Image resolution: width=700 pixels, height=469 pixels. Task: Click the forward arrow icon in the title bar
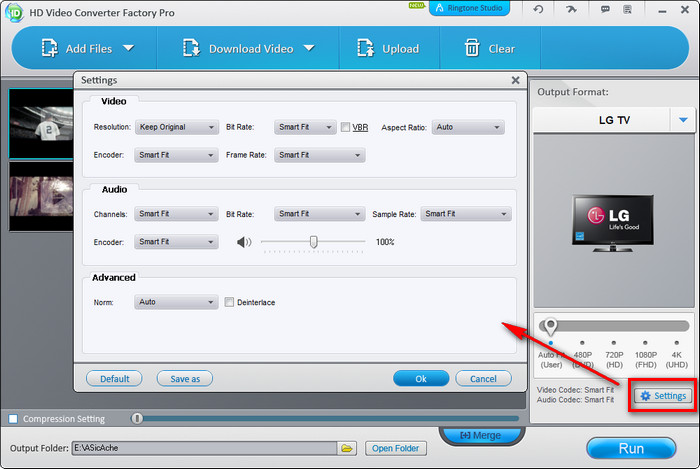(x=571, y=9)
